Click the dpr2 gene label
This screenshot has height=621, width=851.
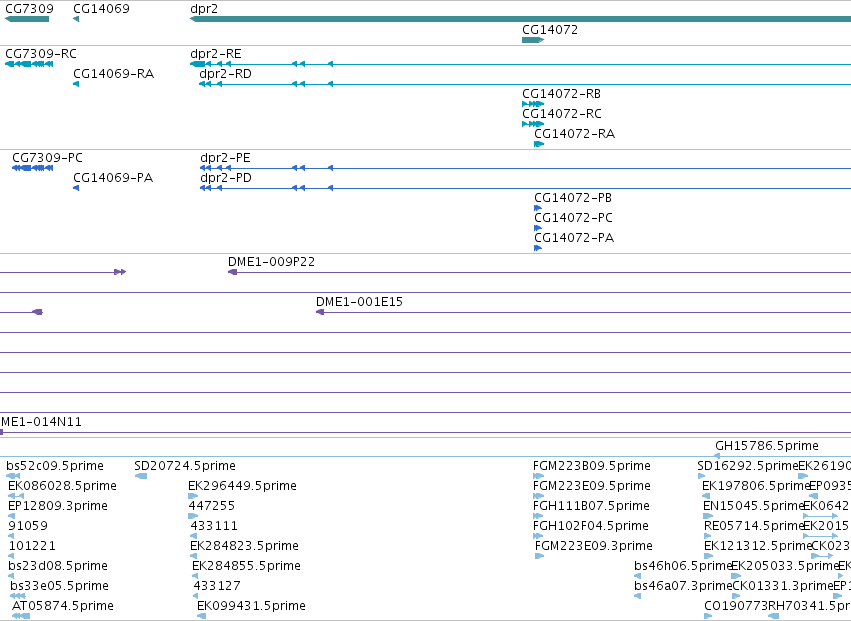pyautogui.click(x=204, y=9)
